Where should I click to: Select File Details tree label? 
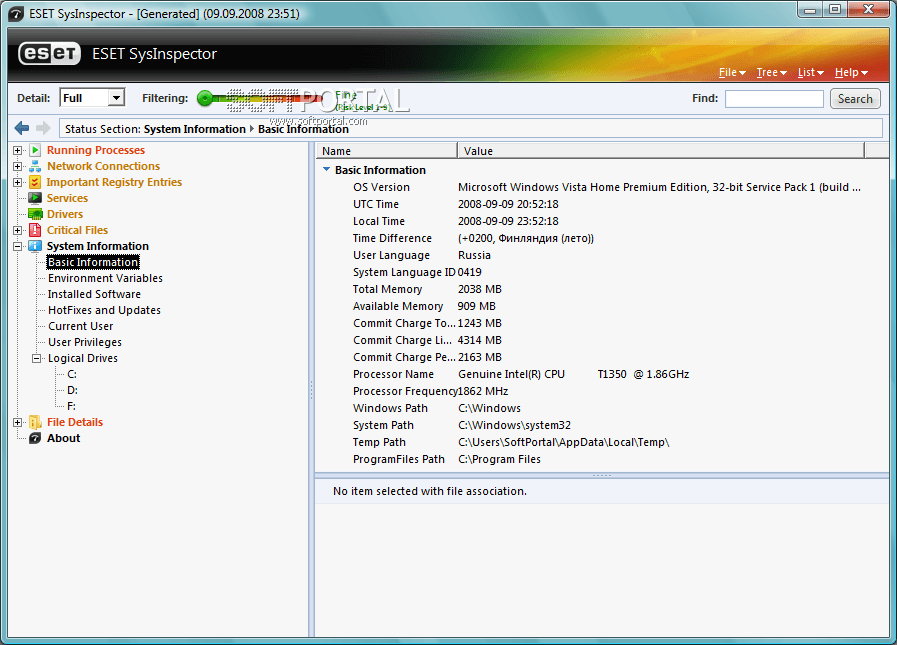click(x=75, y=422)
